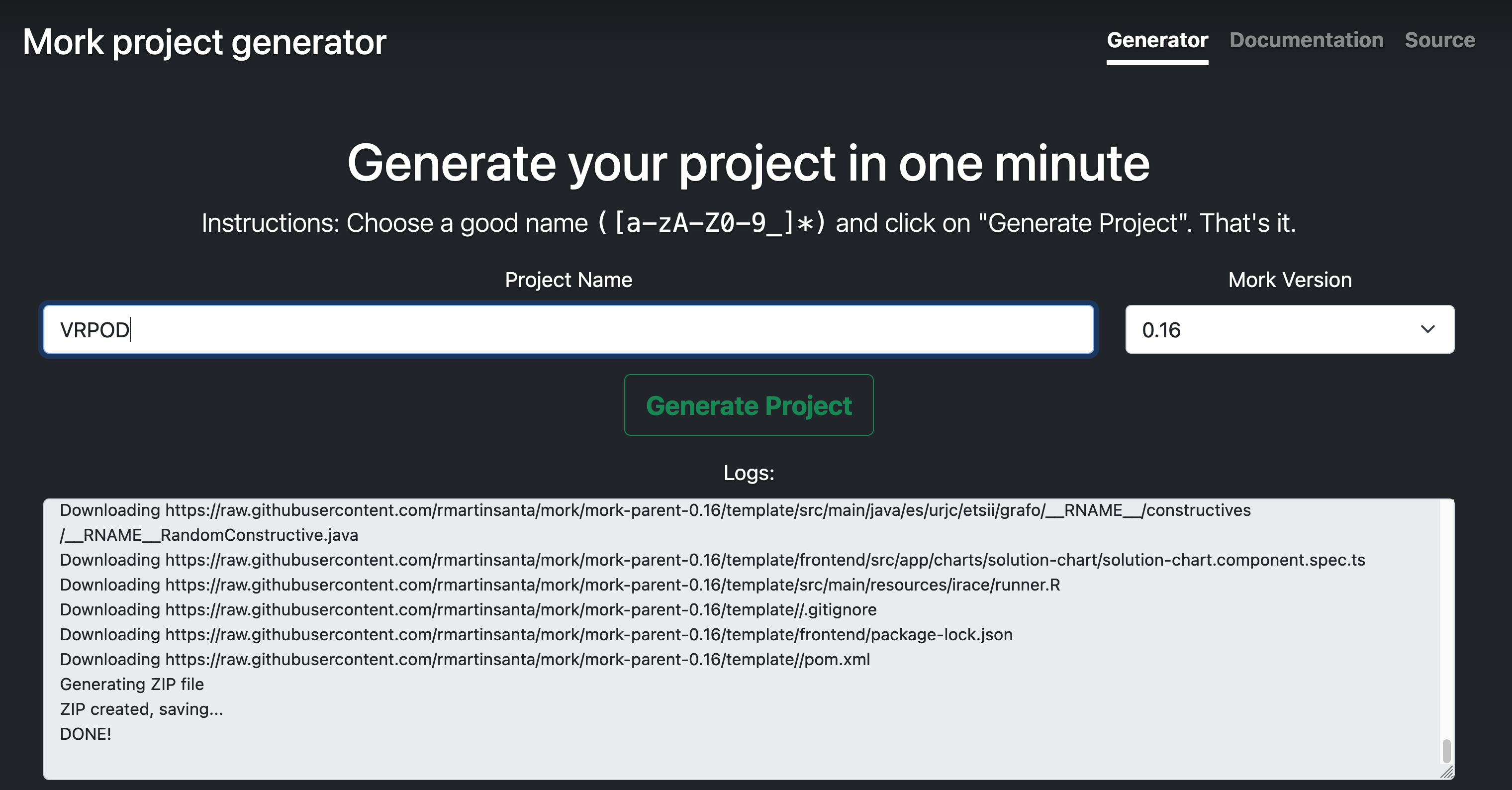Click the log line ending in runner.R
The width and height of the screenshot is (1512, 790).
pos(560,585)
